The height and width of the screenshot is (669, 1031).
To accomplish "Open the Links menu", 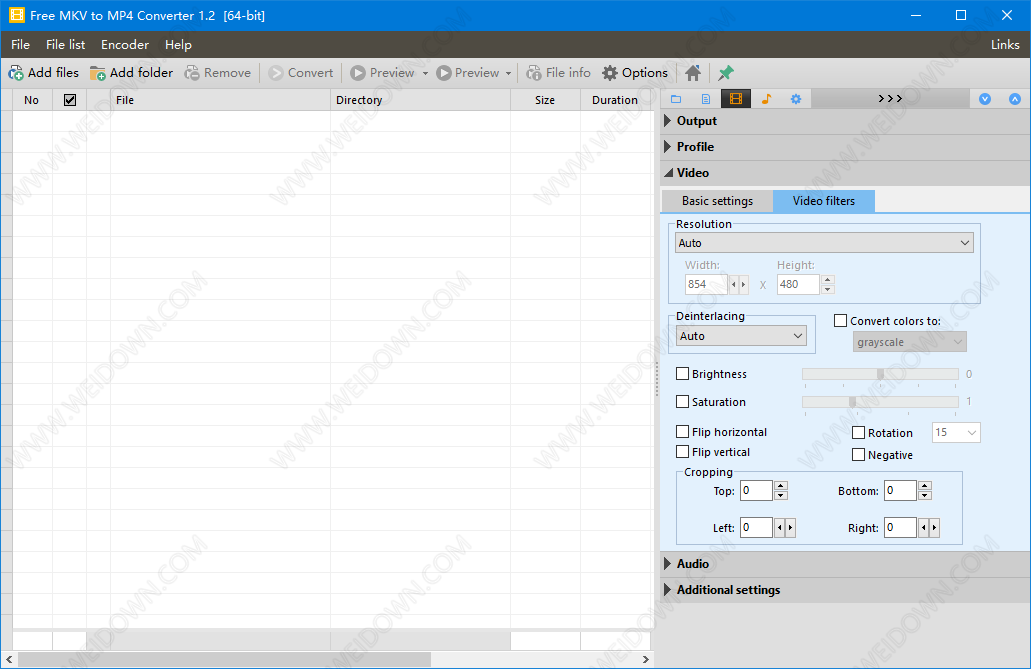I will coord(1005,45).
